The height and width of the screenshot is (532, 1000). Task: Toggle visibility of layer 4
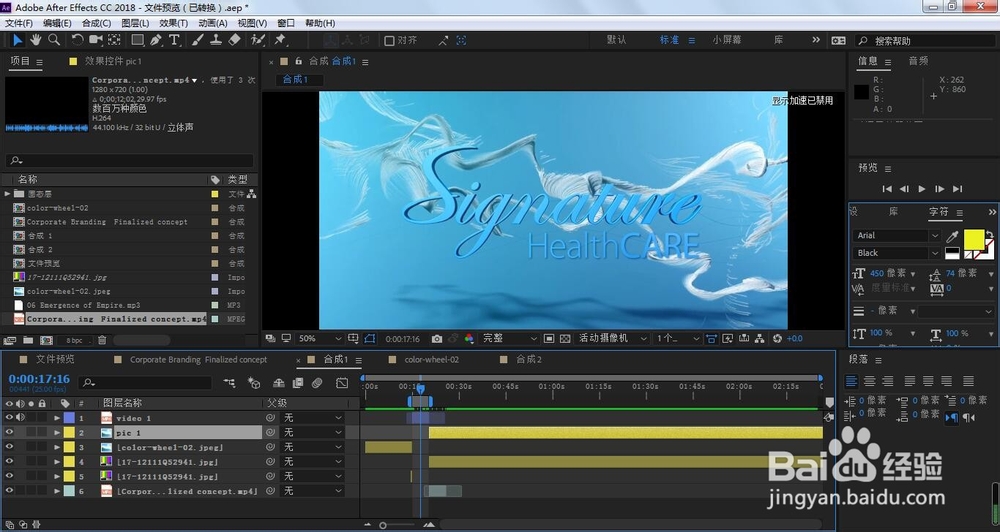pos(9,462)
